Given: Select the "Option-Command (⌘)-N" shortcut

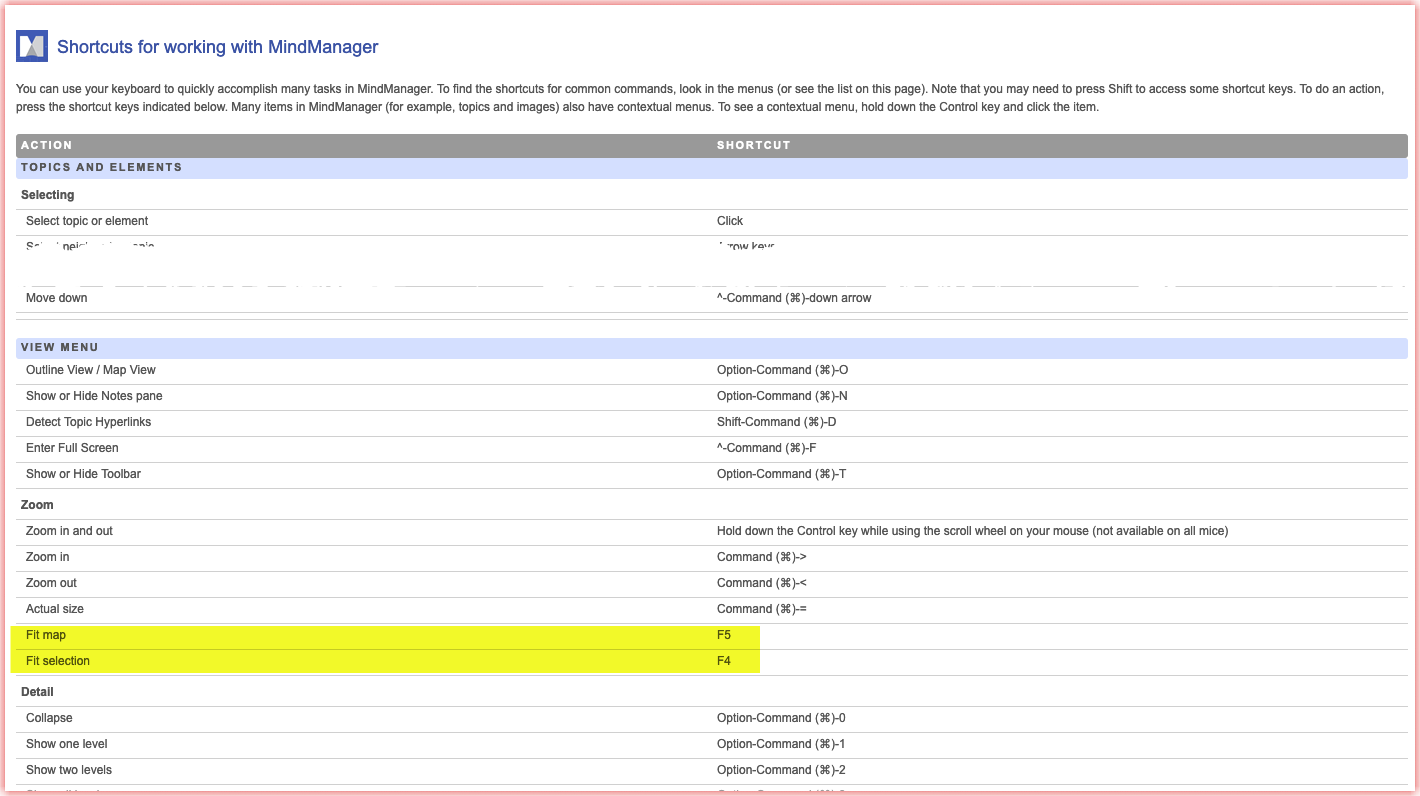Looking at the screenshot, I should [782, 396].
